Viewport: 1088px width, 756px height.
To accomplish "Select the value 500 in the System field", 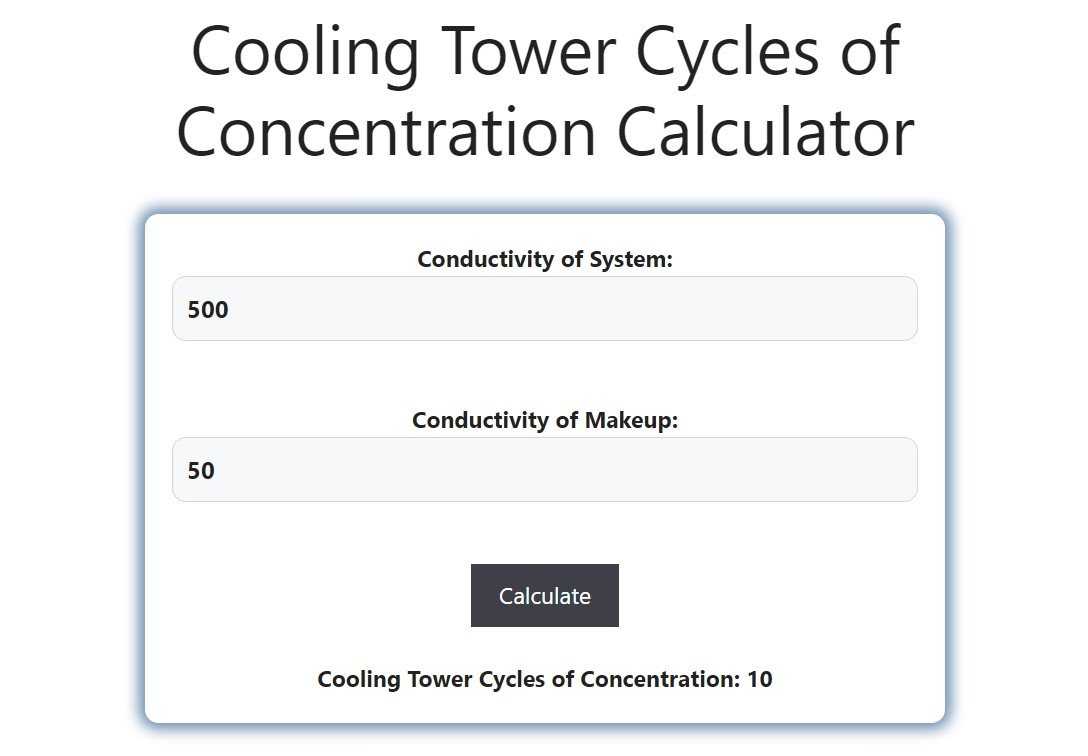I will pyautogui.click(x=207, y=309).
